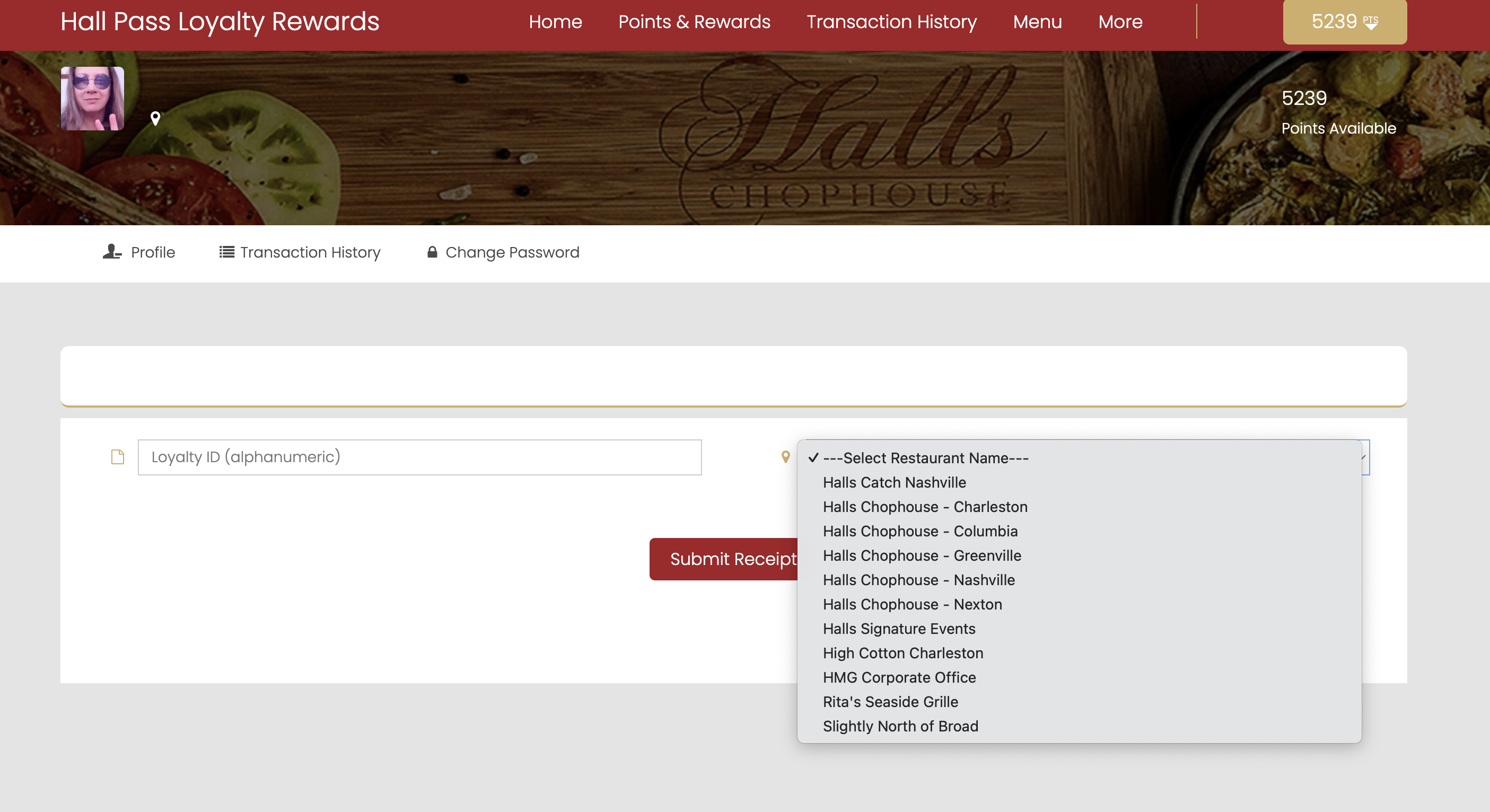Focus the Loyalty ID input field
Image resolution: width=1490 pixels, height=812 pixels.
coord(419,457)
